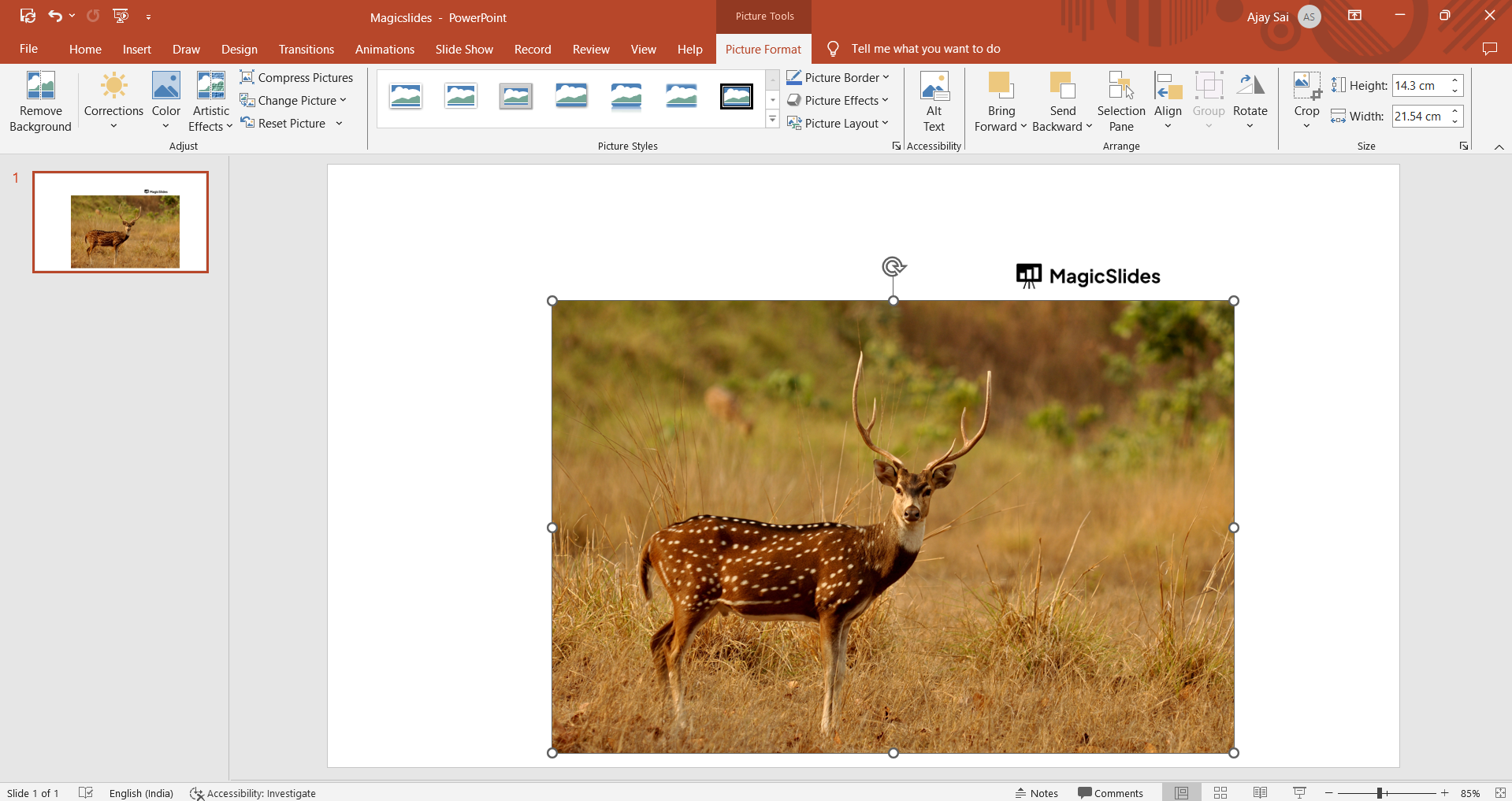Toggle the Notes pane in status bar
The height and width of the screenshot is (801, 1512).
tap(1036, 793)
